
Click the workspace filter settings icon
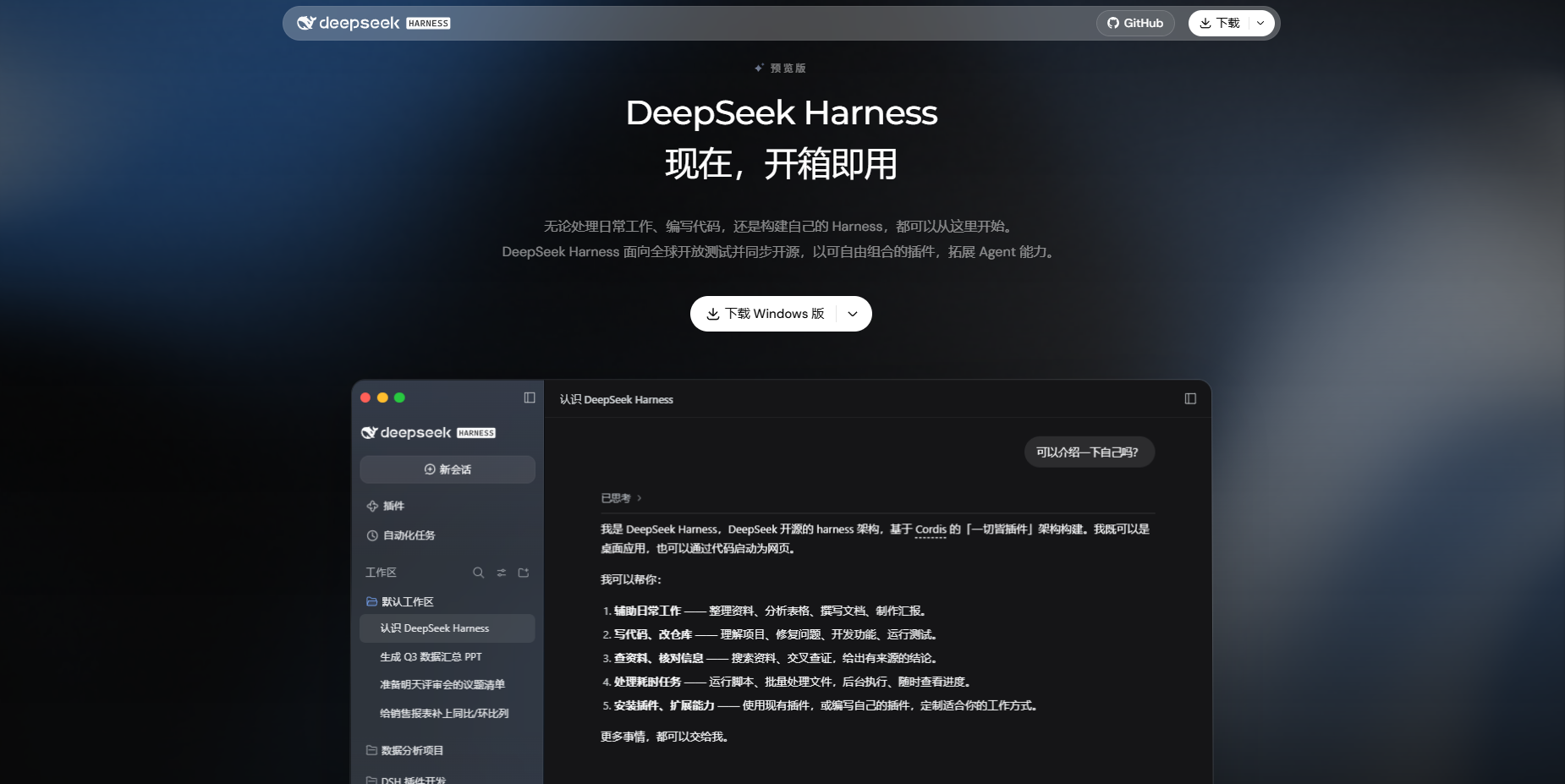click(x=501, y=573)
